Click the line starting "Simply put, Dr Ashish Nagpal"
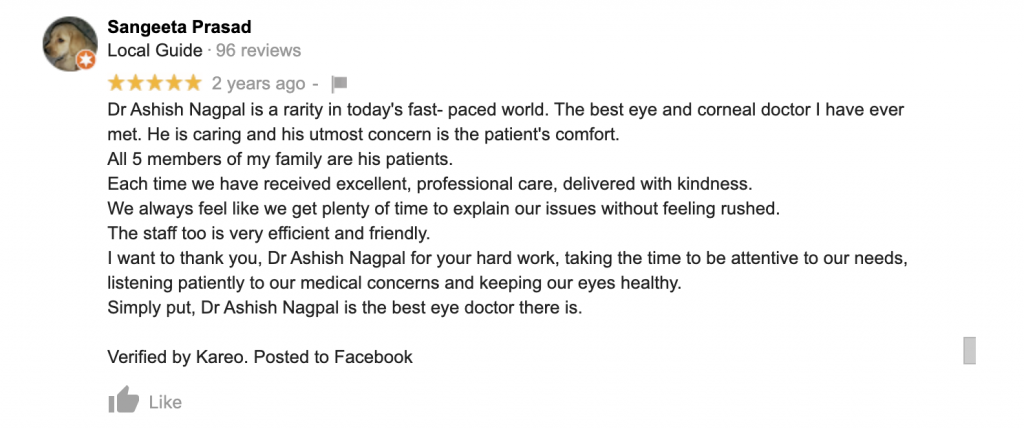 (344, 308)
